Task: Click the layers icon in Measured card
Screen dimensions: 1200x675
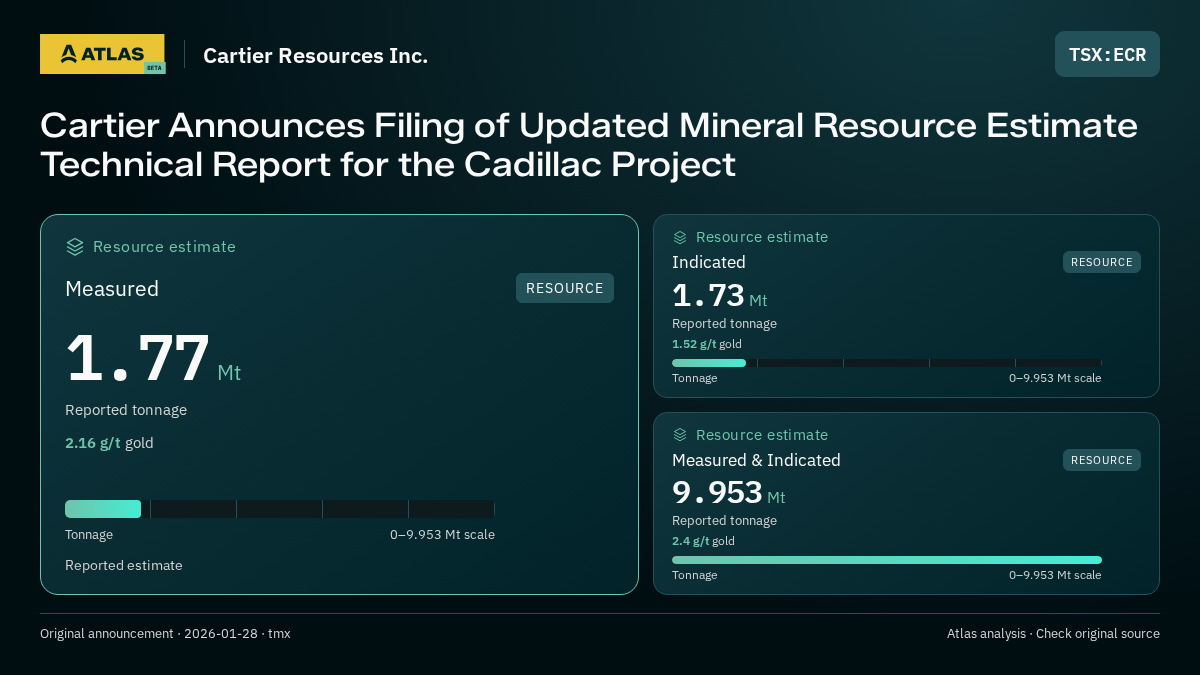Action: coord(75,247)
